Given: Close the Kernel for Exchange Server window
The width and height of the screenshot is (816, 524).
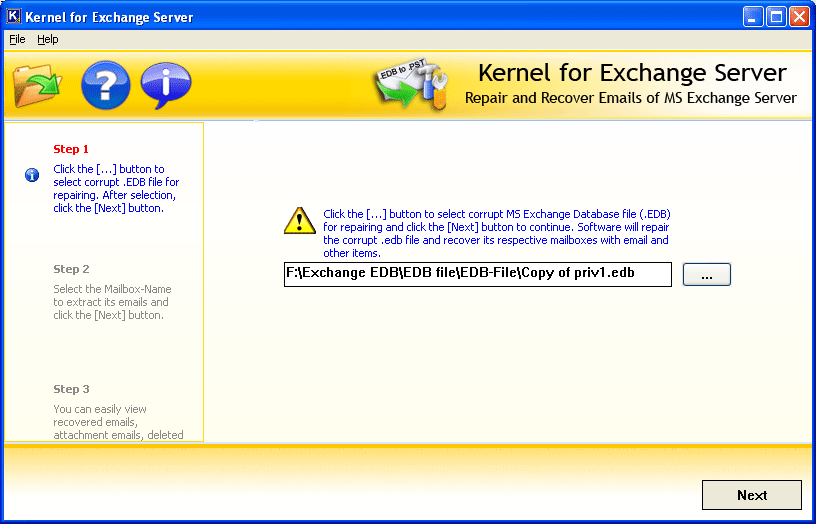Looking at the screenshot, I should [x=799, y=17].
